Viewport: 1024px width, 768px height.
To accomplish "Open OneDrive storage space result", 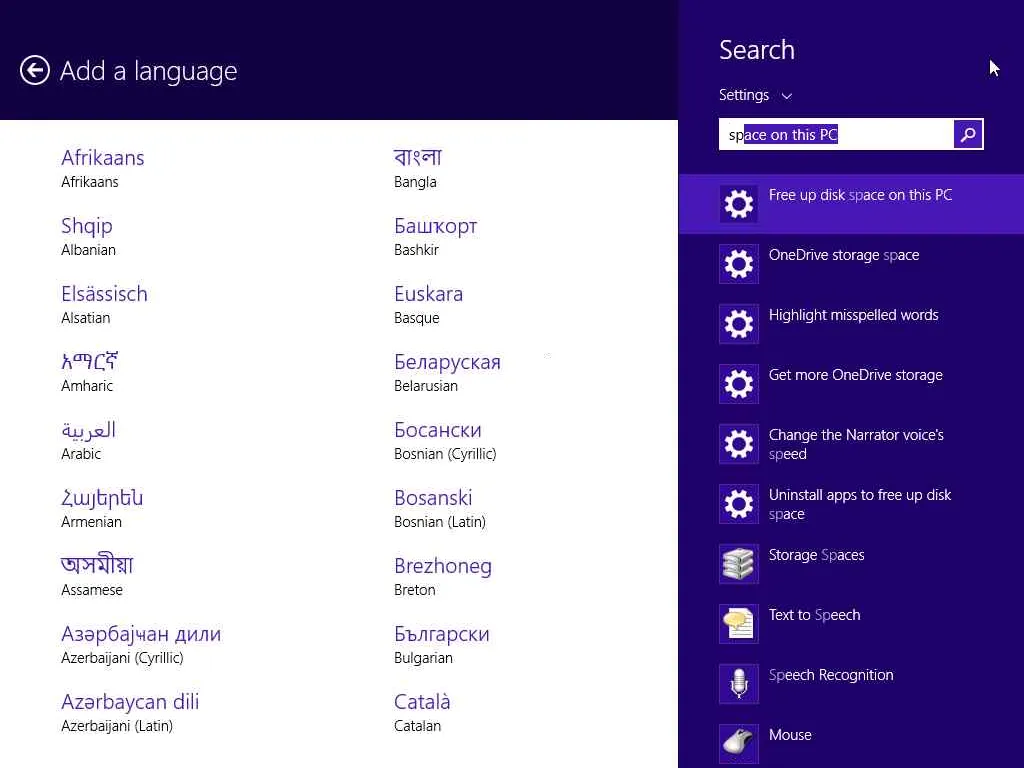I will point(852,264).
